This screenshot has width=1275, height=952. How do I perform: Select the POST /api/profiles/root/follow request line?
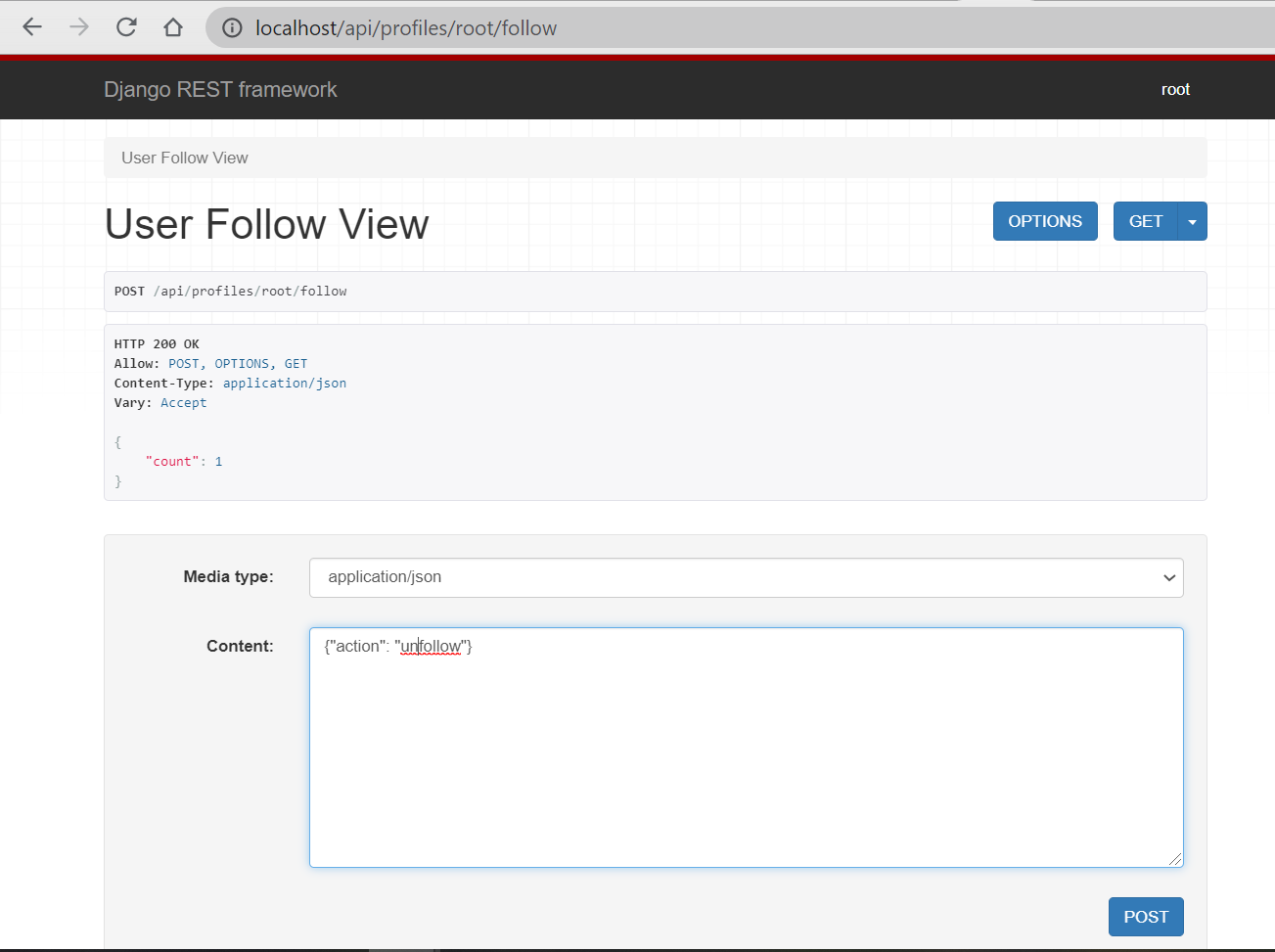(x=231, y=291)
